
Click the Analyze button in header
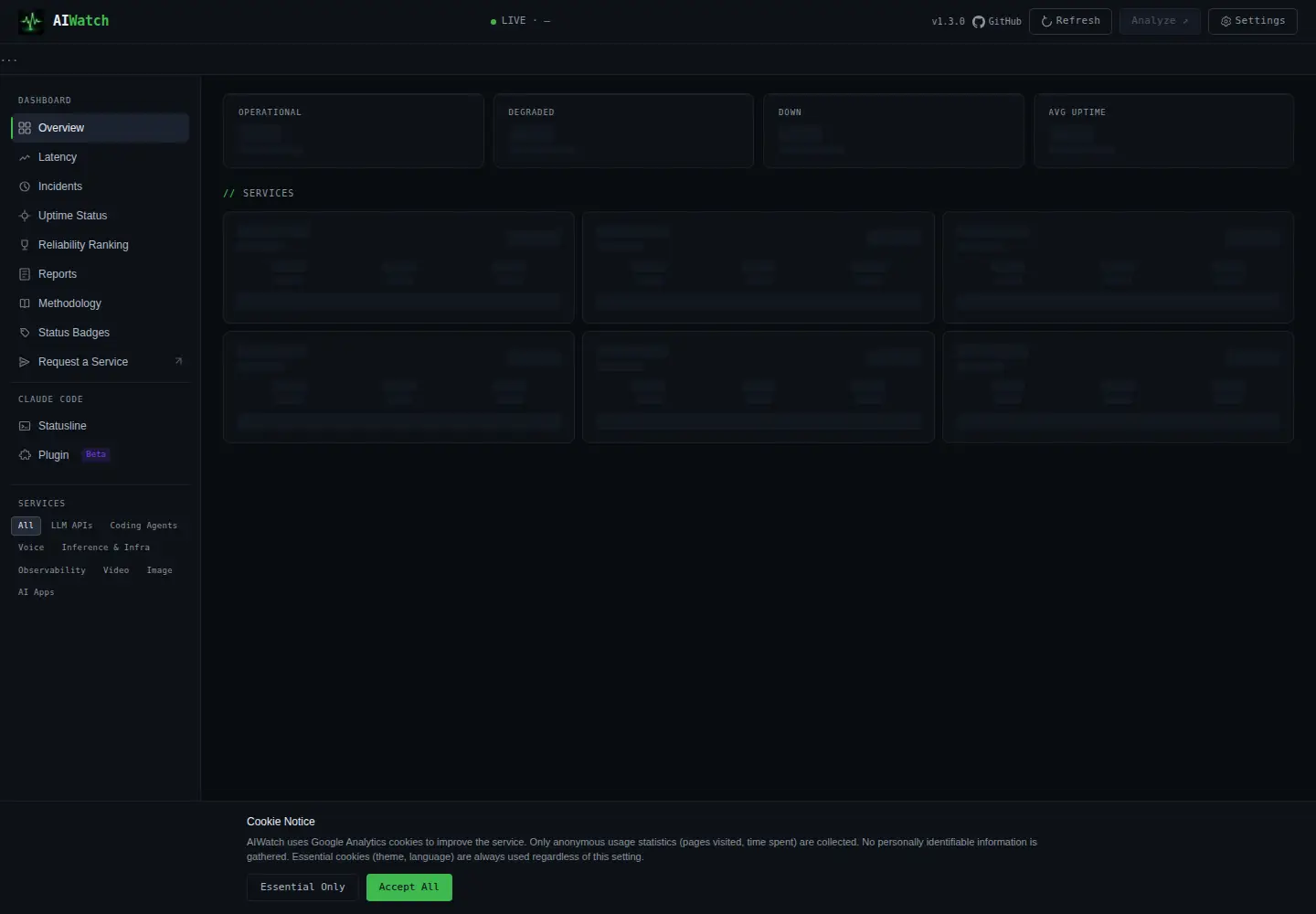(1160, 21)
